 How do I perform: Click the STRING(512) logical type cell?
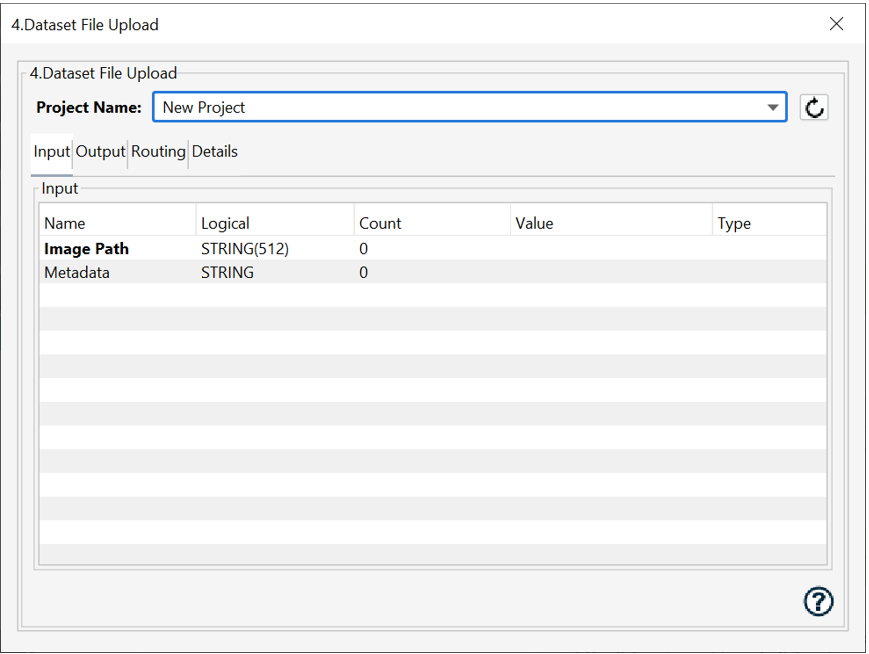245,249
